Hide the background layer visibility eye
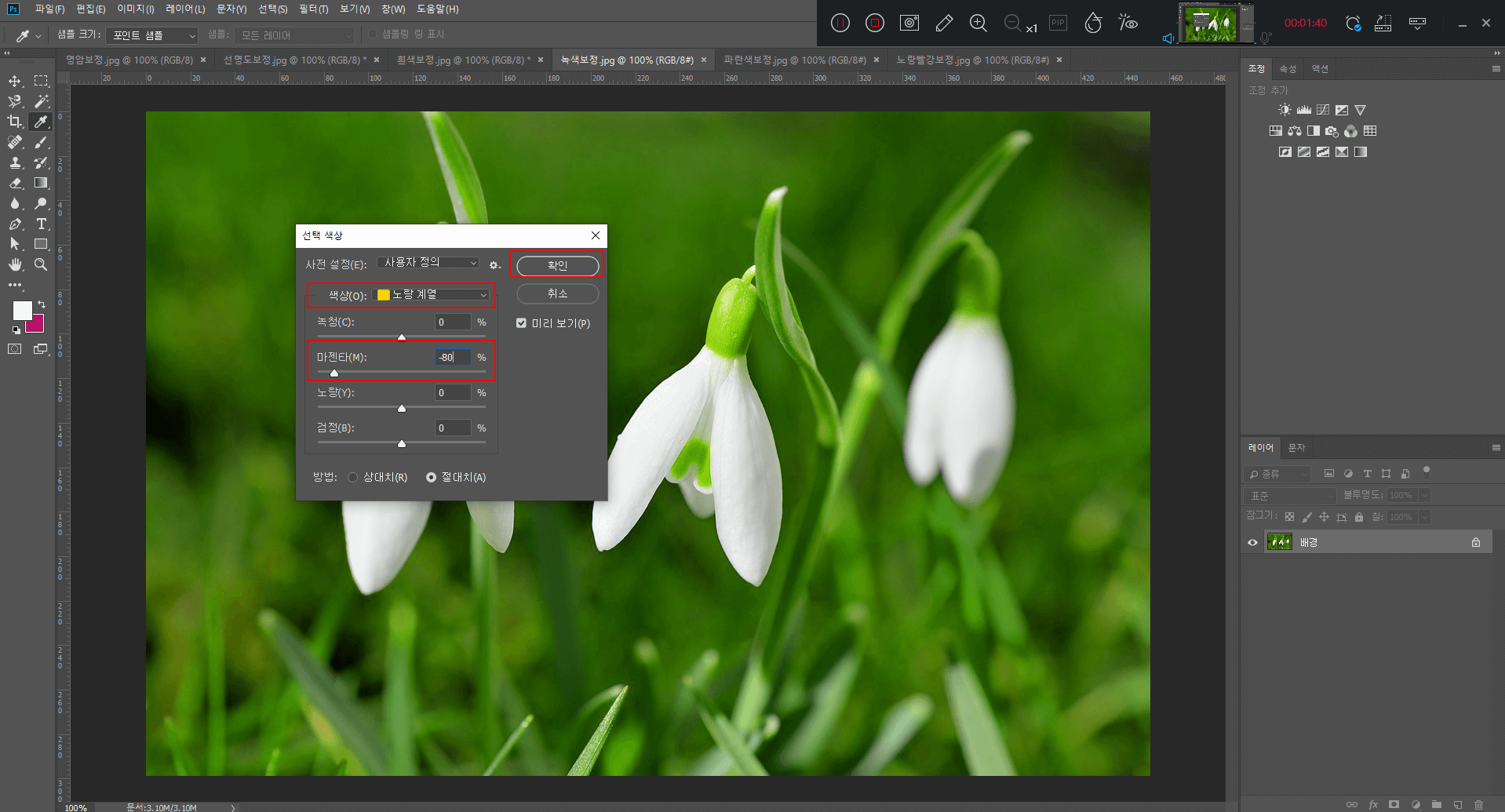The image size is (1505, 812). point(1252,542)
